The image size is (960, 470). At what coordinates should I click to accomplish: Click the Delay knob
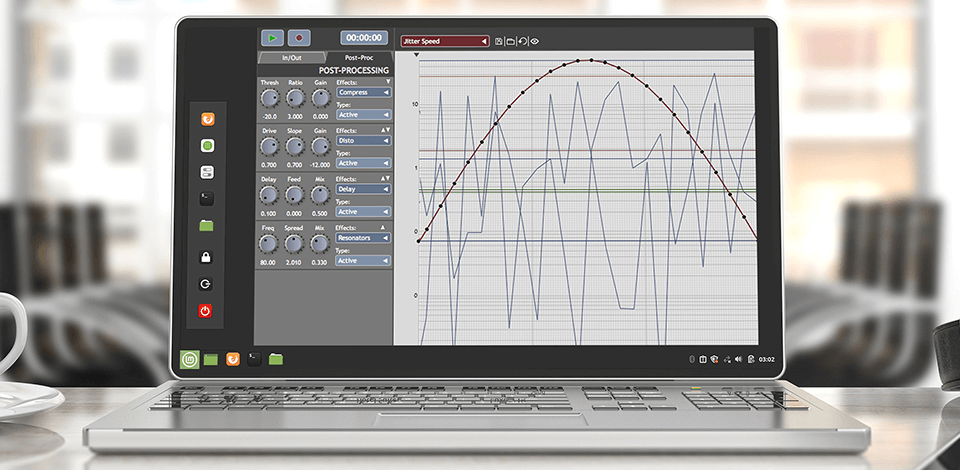click(x=269, y=195)
